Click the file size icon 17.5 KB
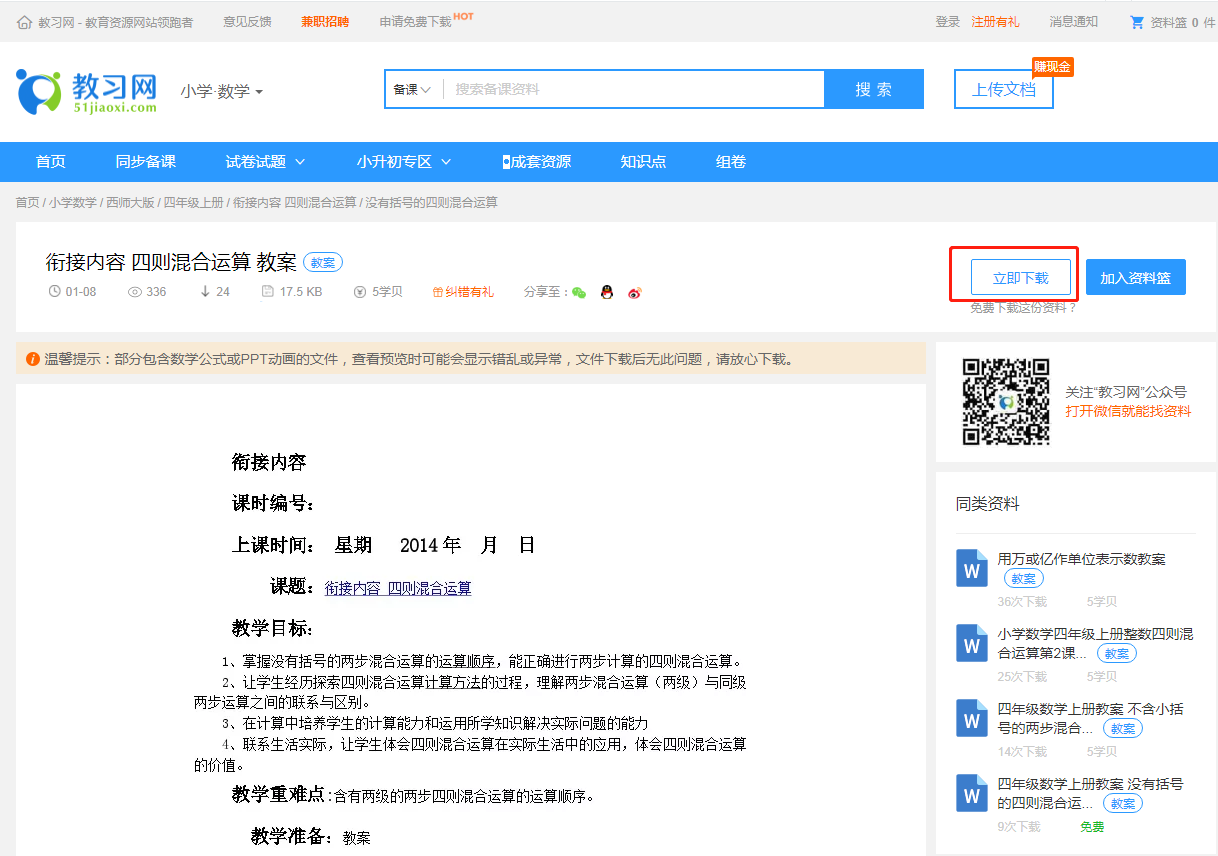 (x=267, y=292)
